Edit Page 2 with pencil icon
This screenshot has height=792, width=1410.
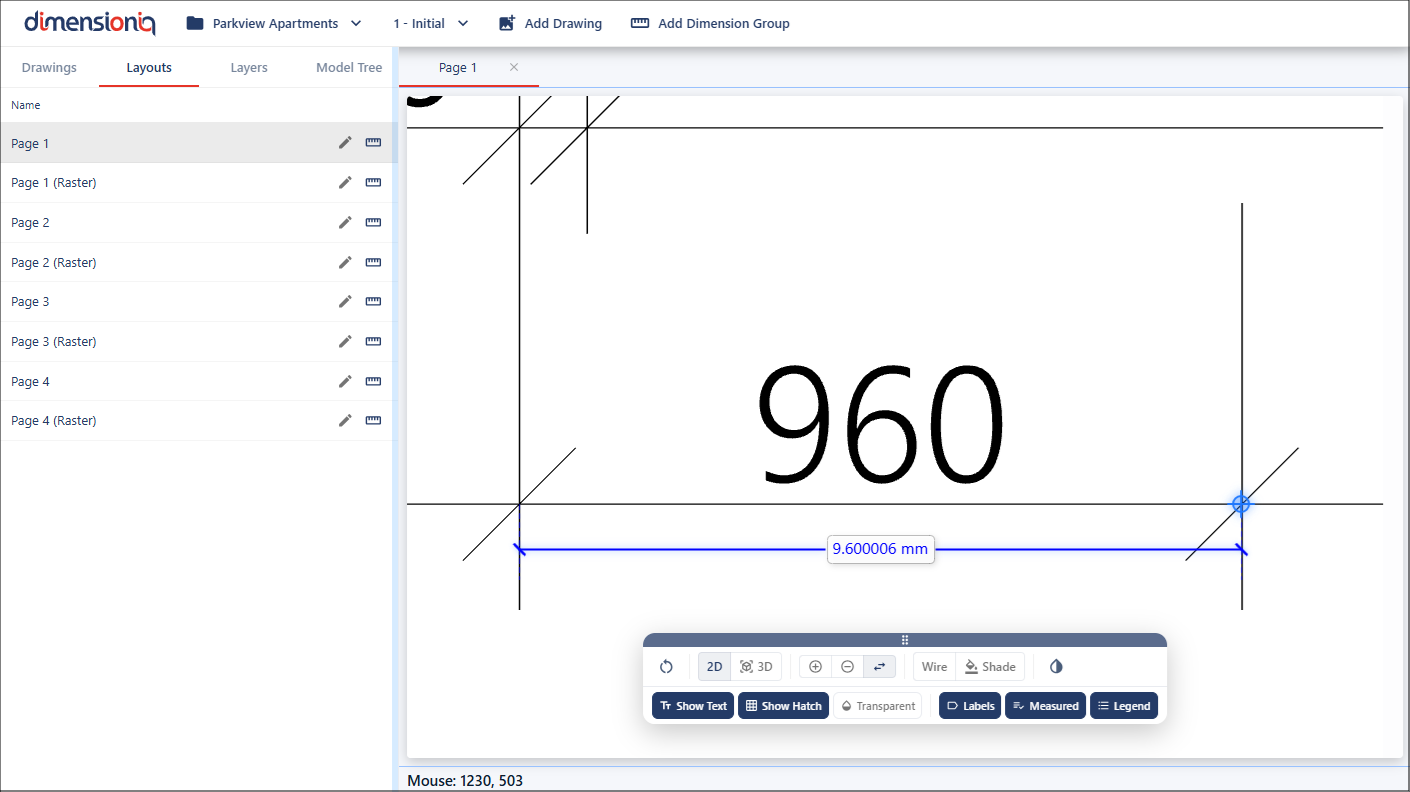click(345, 223)
